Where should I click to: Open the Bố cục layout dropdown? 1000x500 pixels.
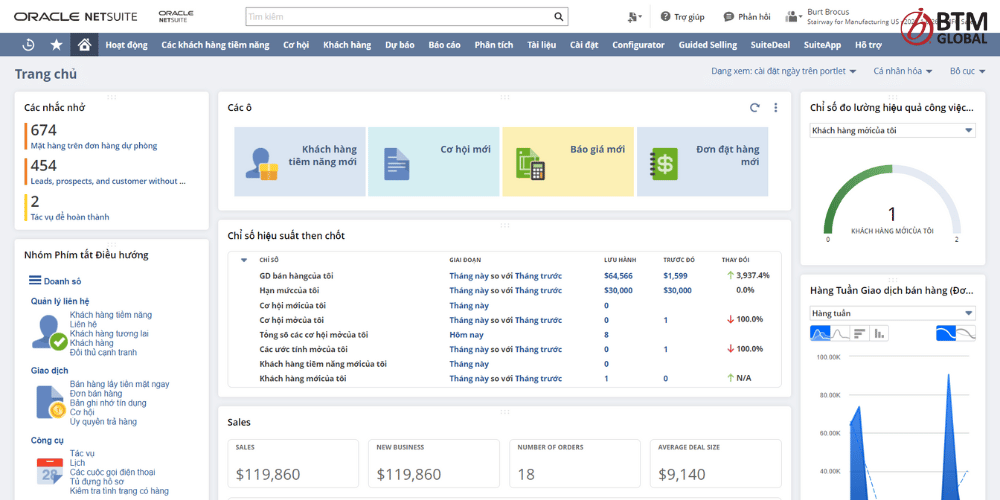967,71
